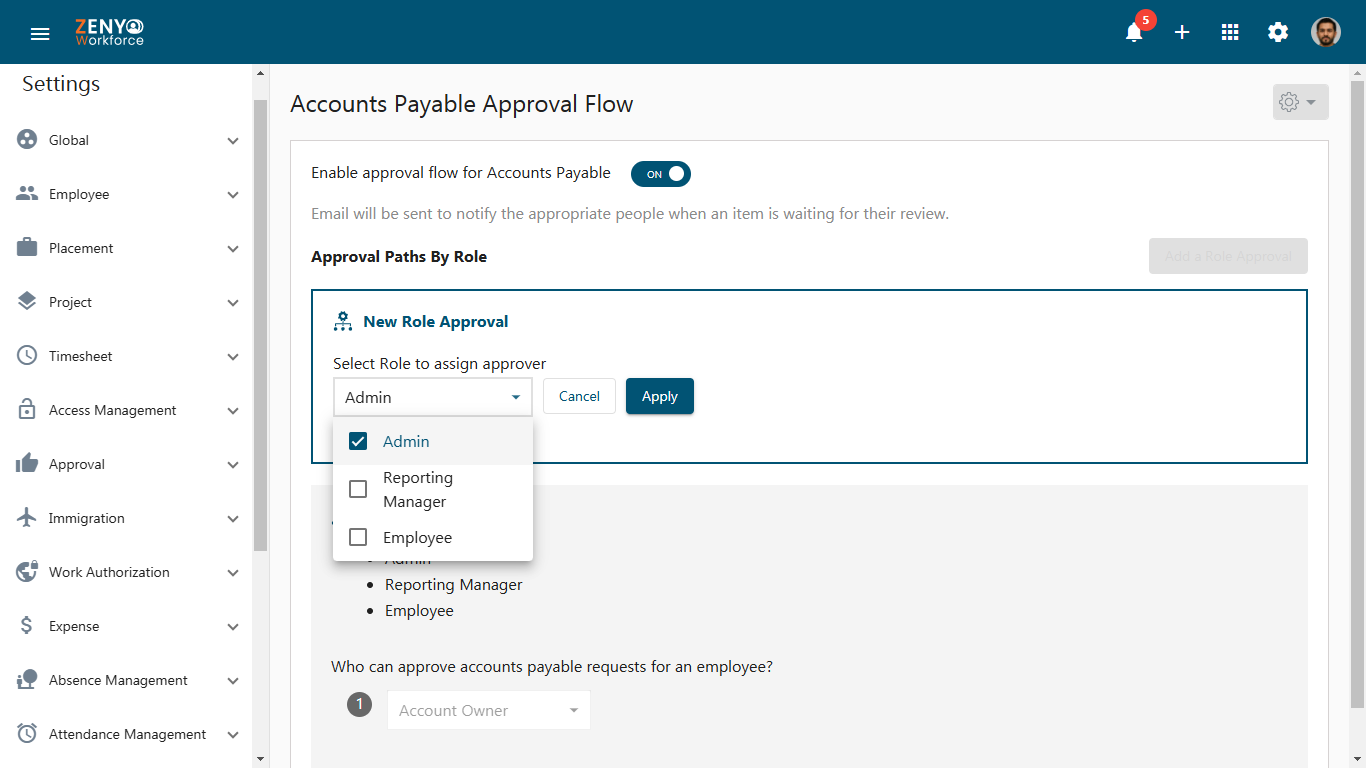Turn off Accounts Payable approval flow toggle

[660, 174]
